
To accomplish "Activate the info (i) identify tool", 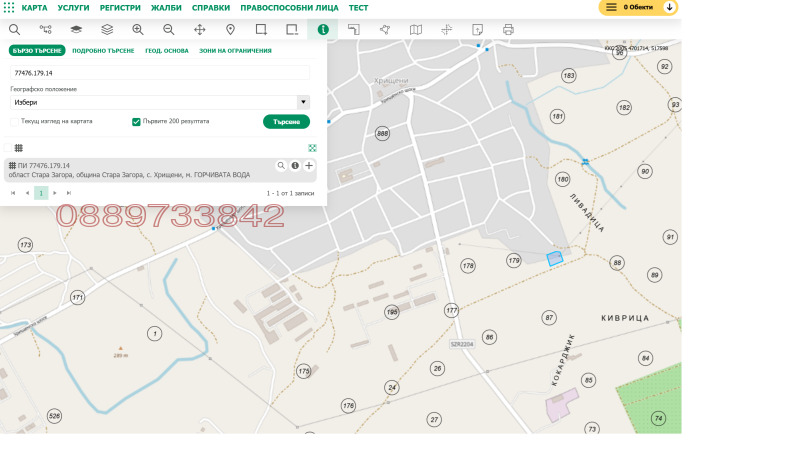I will 323,30.
